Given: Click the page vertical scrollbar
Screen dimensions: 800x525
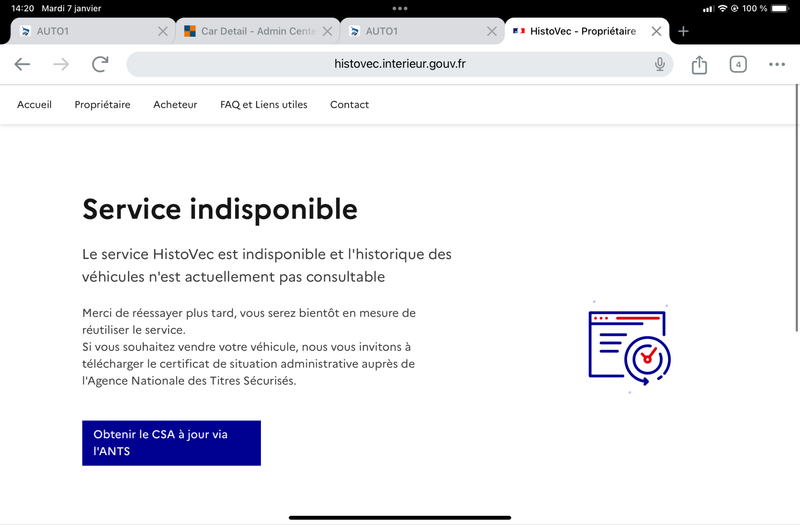Looking at the screenshot, I should (x=797, y=208).
